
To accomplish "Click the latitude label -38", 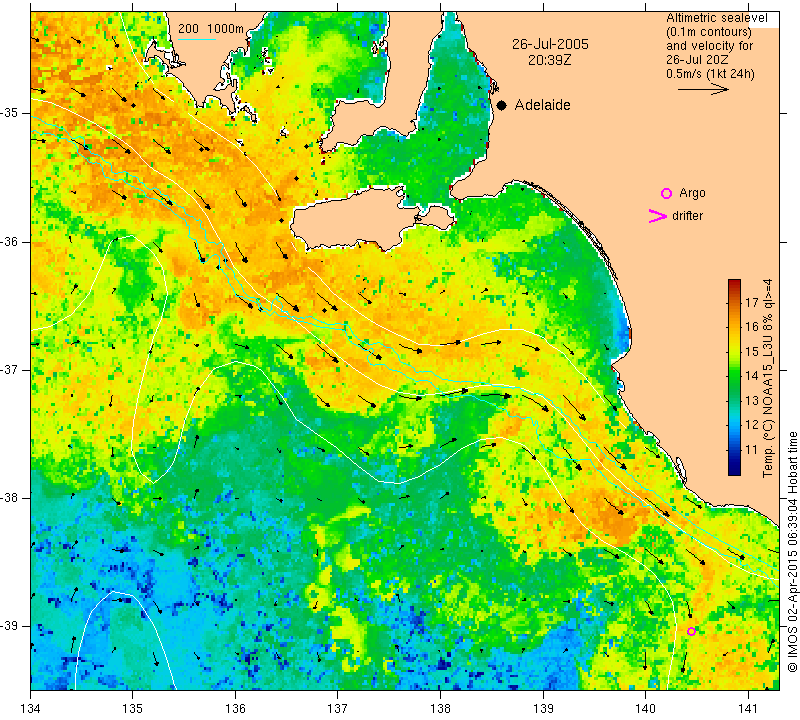I will [x=9, y=498].
